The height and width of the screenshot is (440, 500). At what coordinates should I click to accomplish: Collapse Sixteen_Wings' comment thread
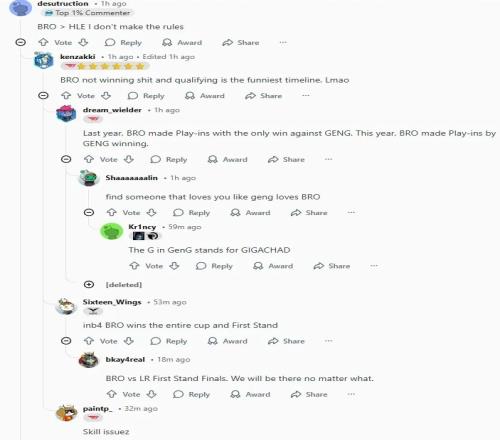pyautogui.click(x=66, y=341)
